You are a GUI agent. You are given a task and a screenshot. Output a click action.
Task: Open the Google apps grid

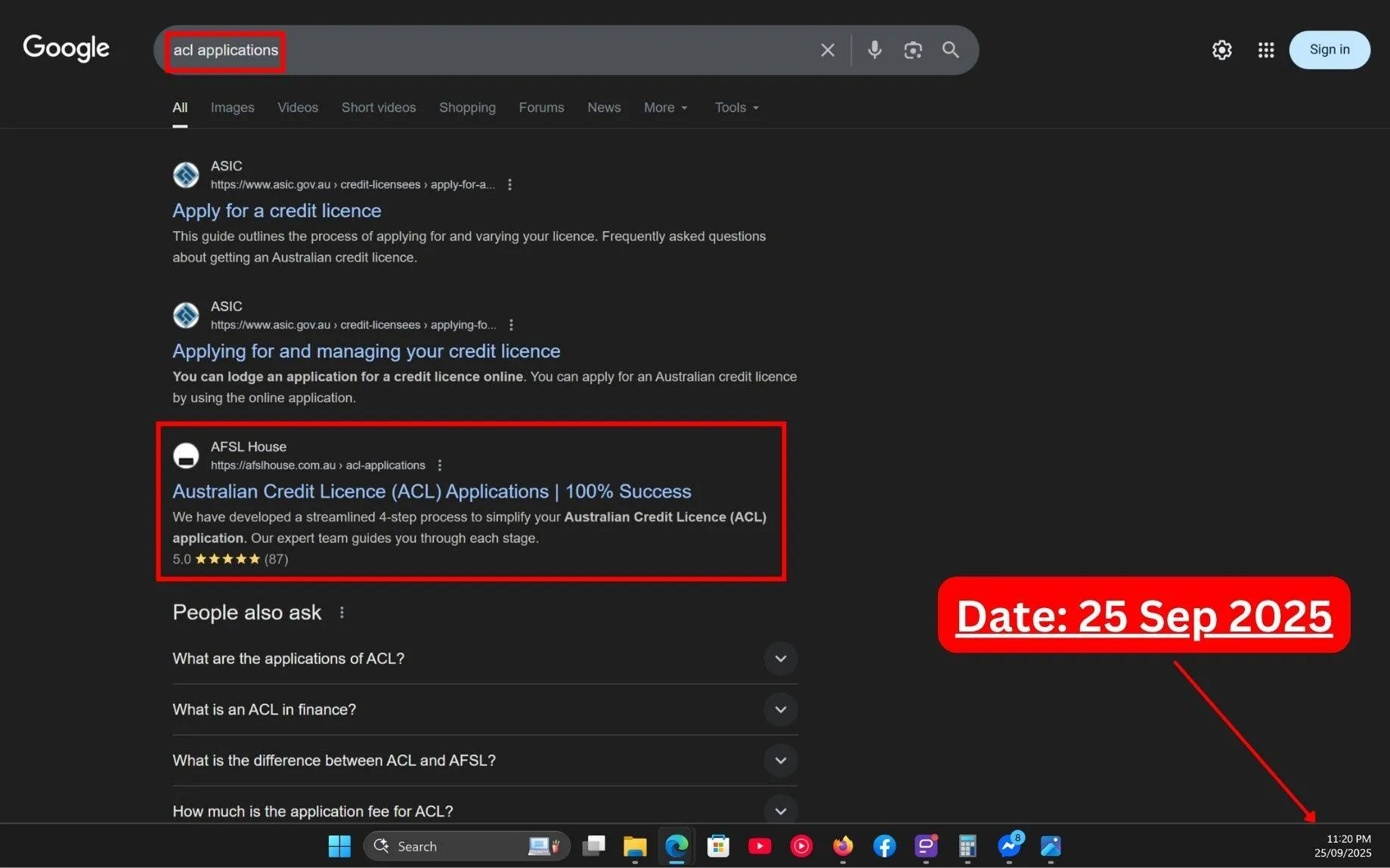1266,50
